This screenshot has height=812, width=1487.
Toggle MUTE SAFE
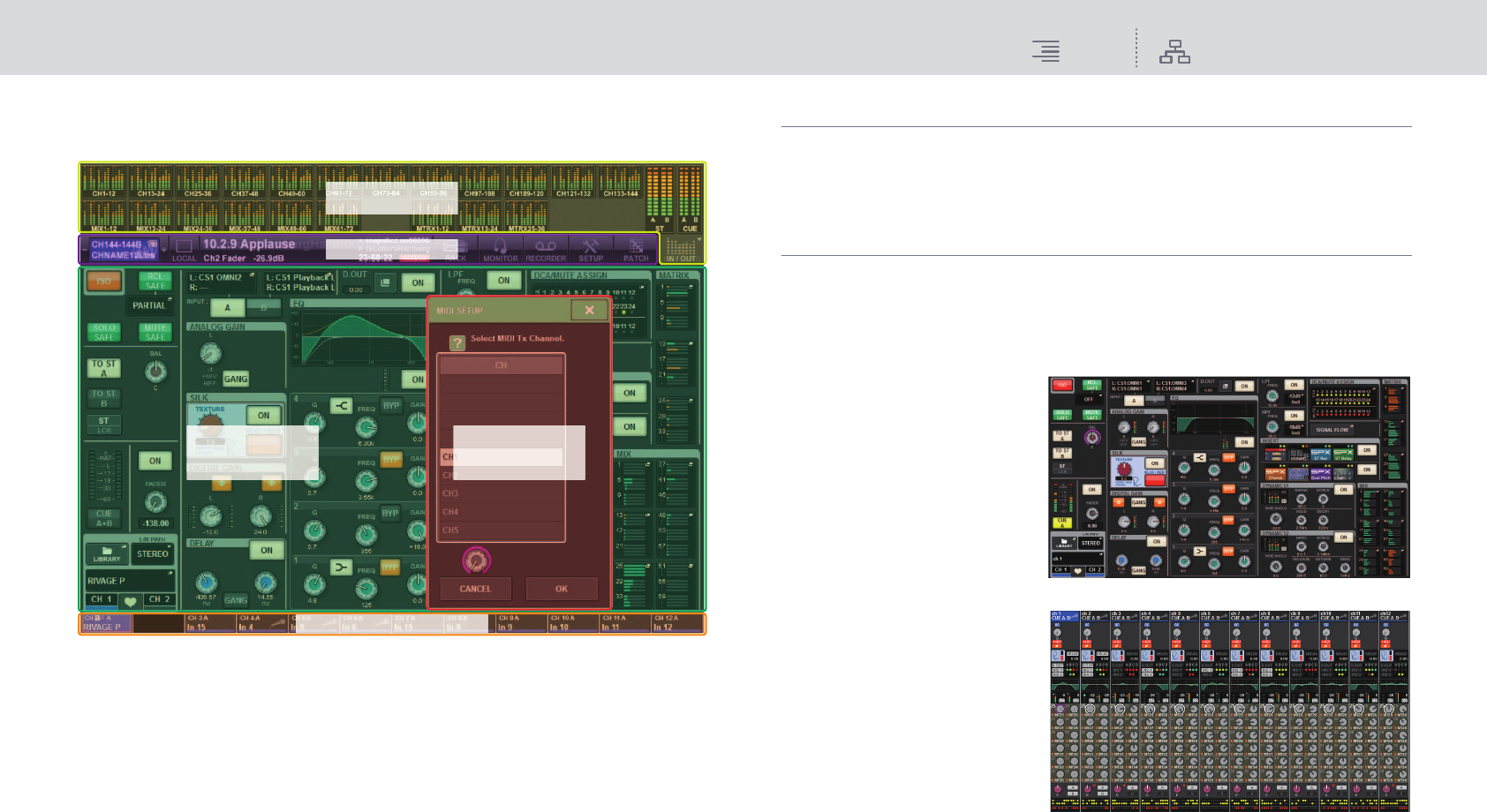155,332
